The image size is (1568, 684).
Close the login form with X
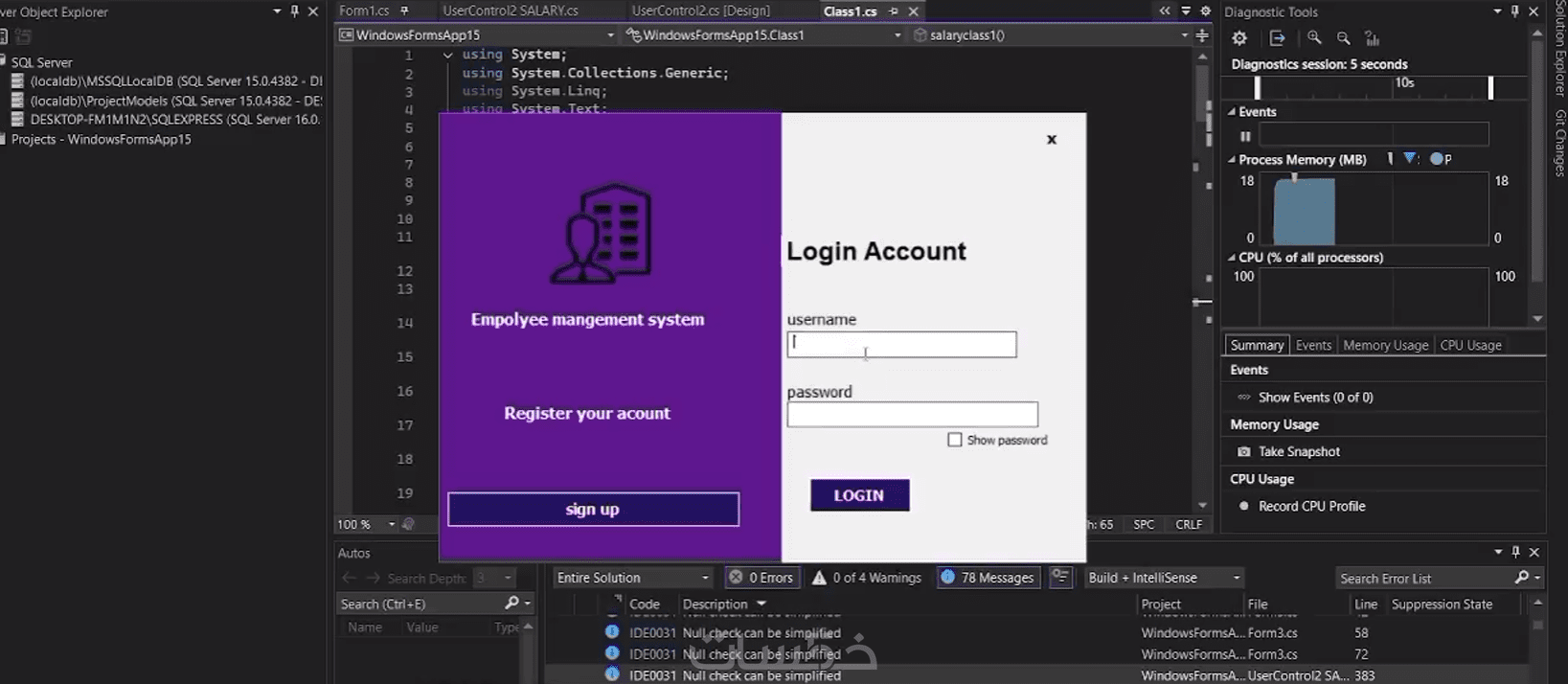1052,140
